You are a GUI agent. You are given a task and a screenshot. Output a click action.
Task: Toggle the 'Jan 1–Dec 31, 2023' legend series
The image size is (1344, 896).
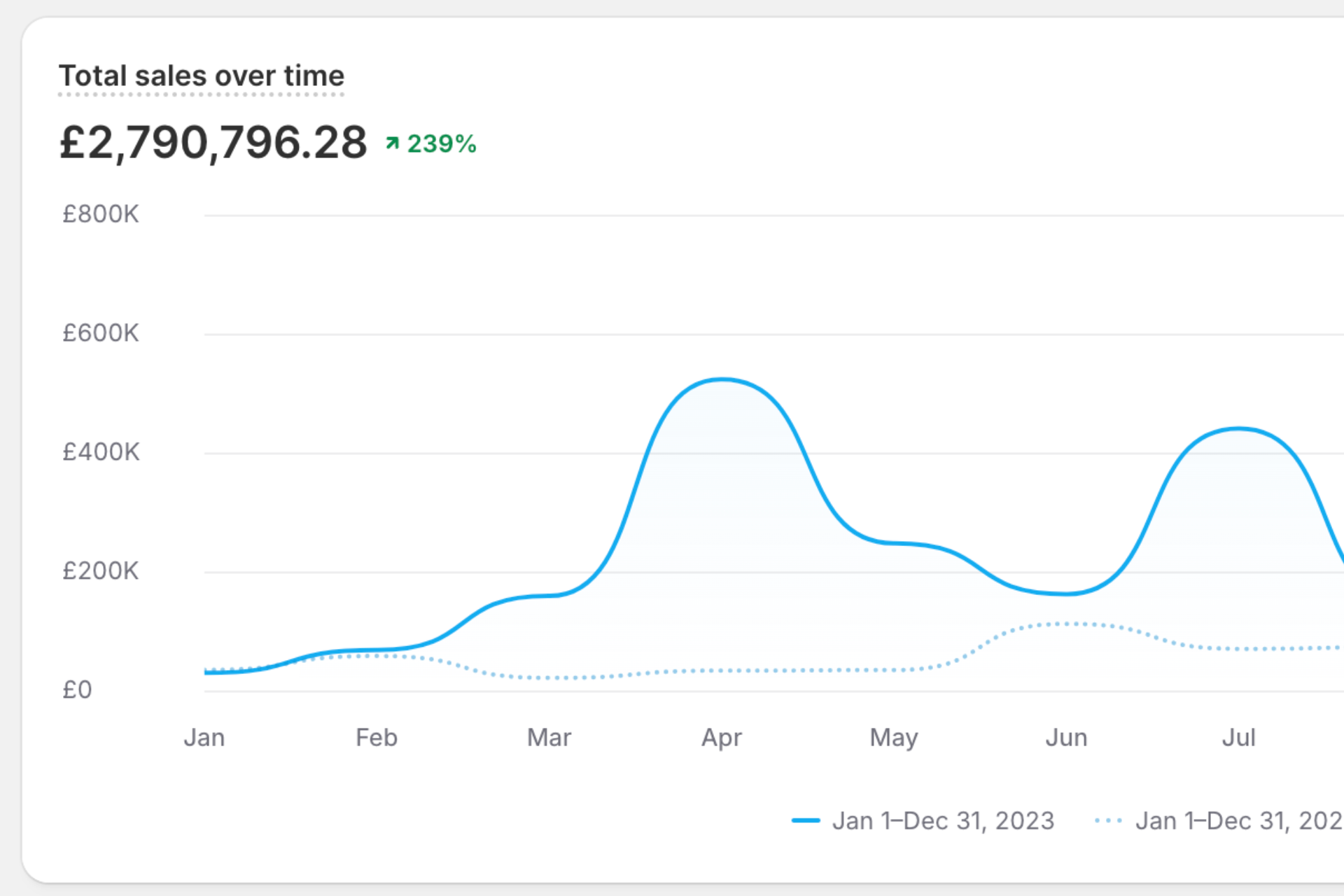click(x=942, y=820)
